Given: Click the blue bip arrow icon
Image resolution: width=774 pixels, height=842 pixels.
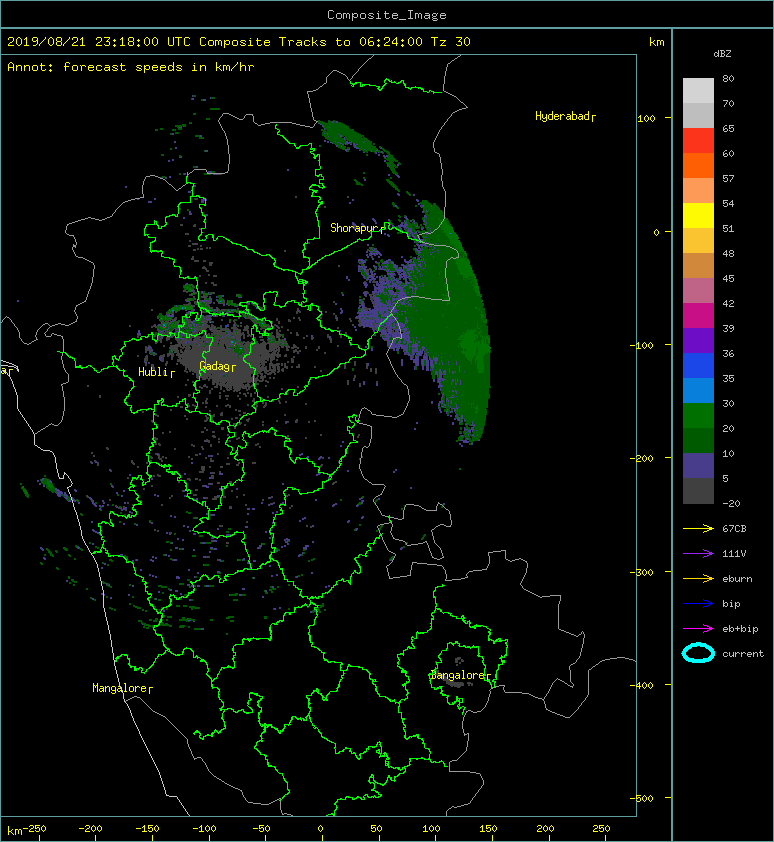Looking at the screenshot, I should 698,604.
